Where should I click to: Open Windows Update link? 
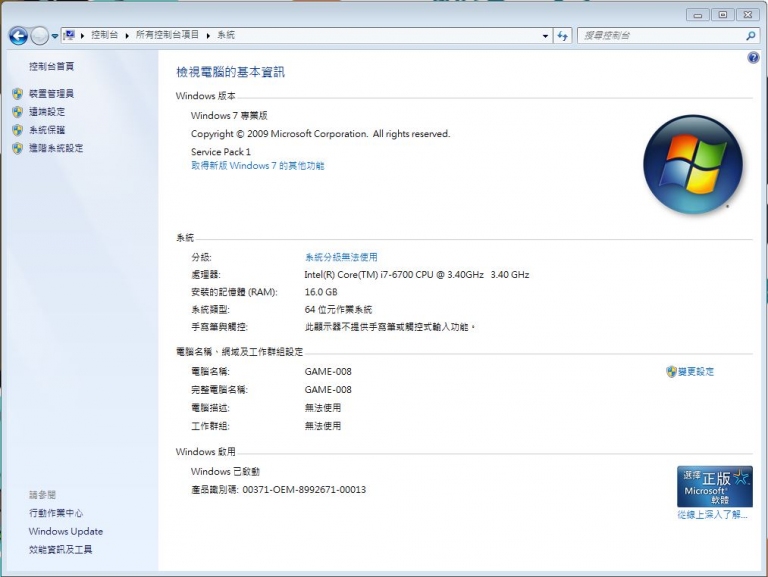[x=66, y=531]
